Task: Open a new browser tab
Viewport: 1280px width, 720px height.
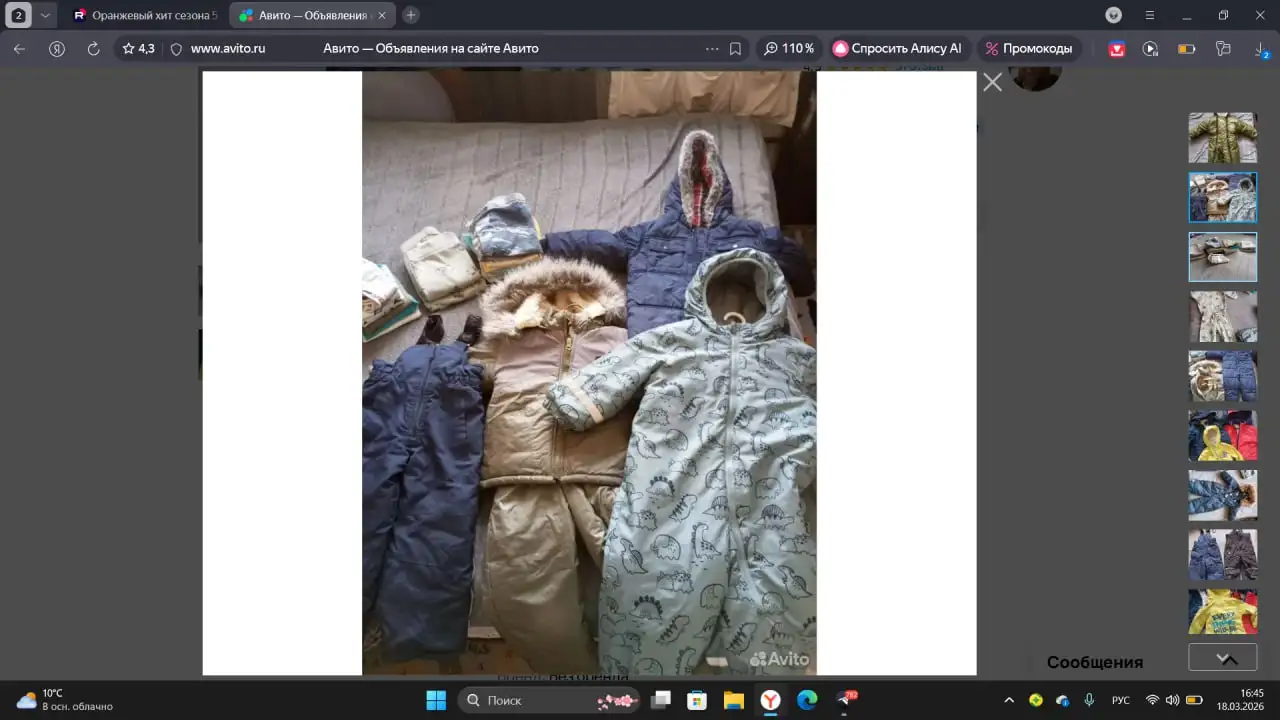Action: pos(411,15)
